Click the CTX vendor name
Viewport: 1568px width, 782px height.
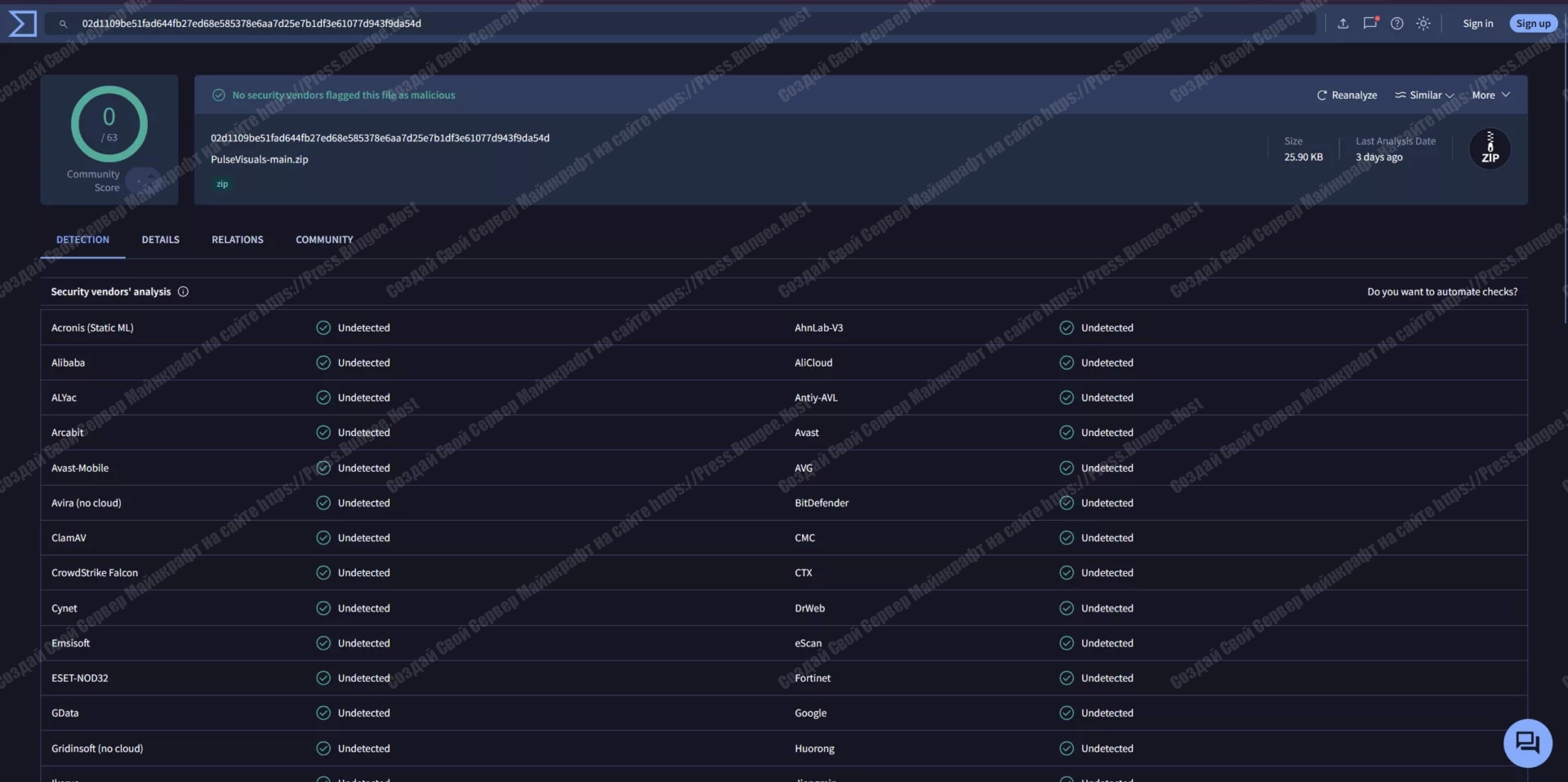click(x=804, y=573)
